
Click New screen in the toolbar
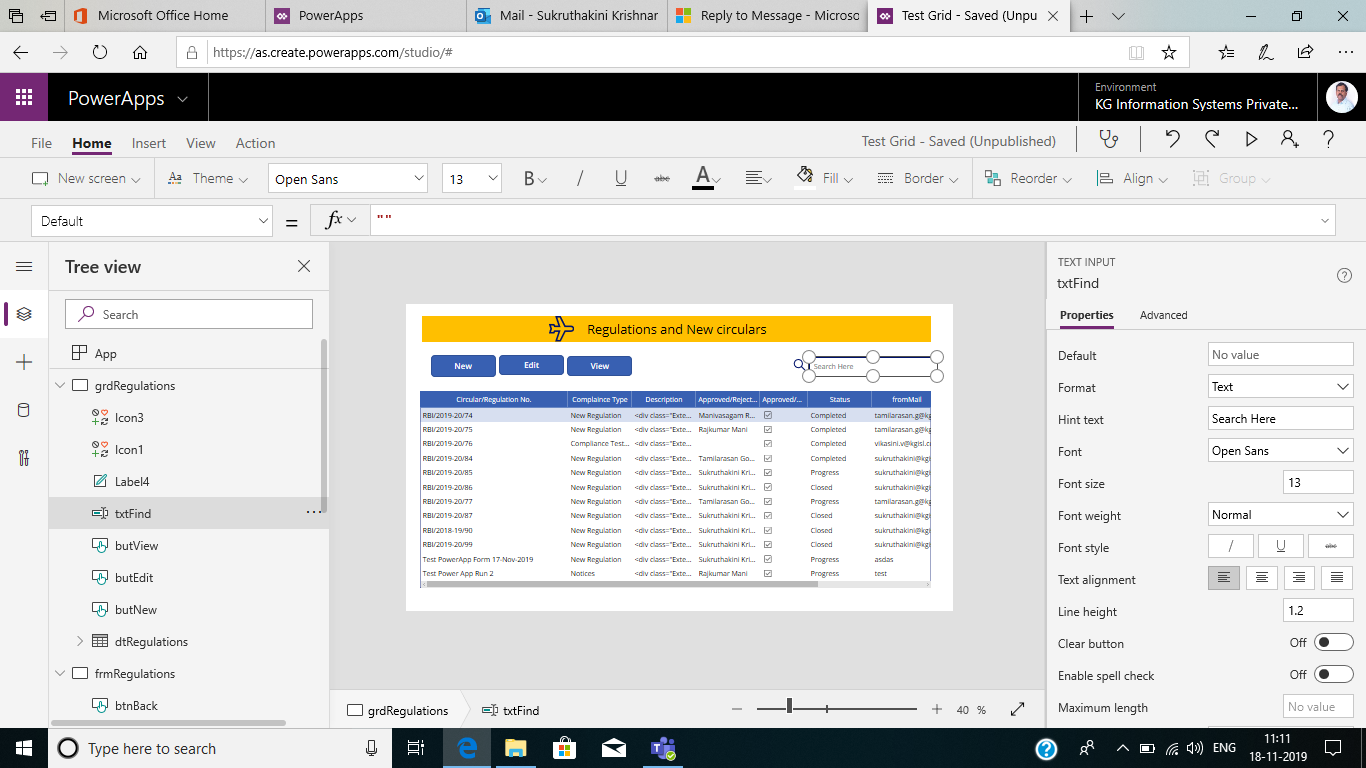[86, 178]
